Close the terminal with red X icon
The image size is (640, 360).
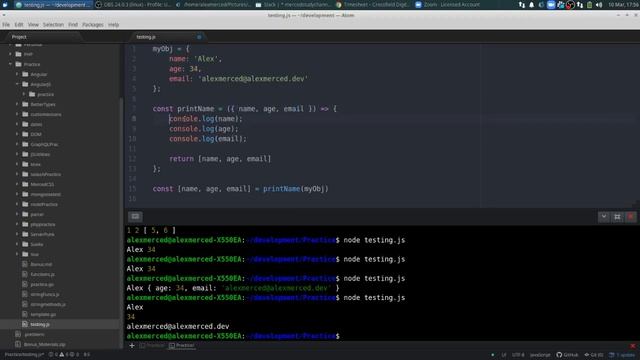(631, 216)
